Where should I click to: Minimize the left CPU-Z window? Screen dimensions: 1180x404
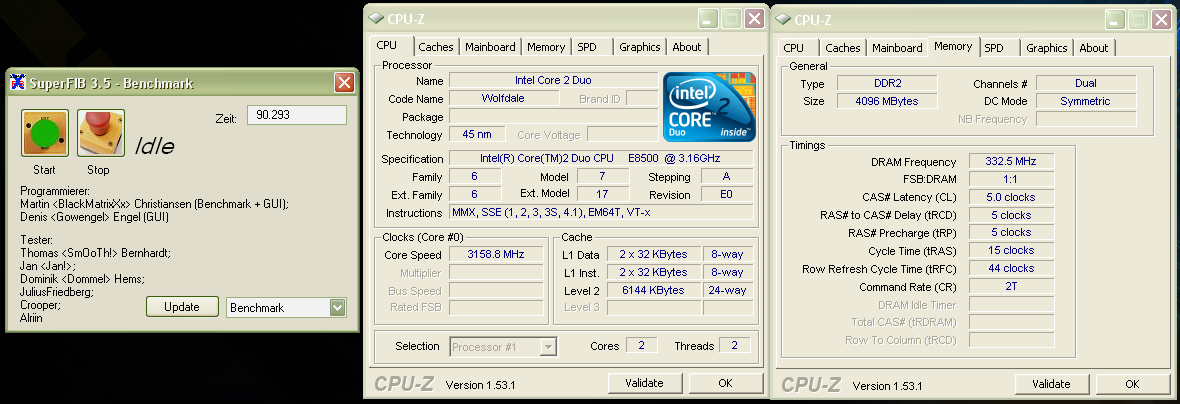pyautogui.click(x=708, y=20)
